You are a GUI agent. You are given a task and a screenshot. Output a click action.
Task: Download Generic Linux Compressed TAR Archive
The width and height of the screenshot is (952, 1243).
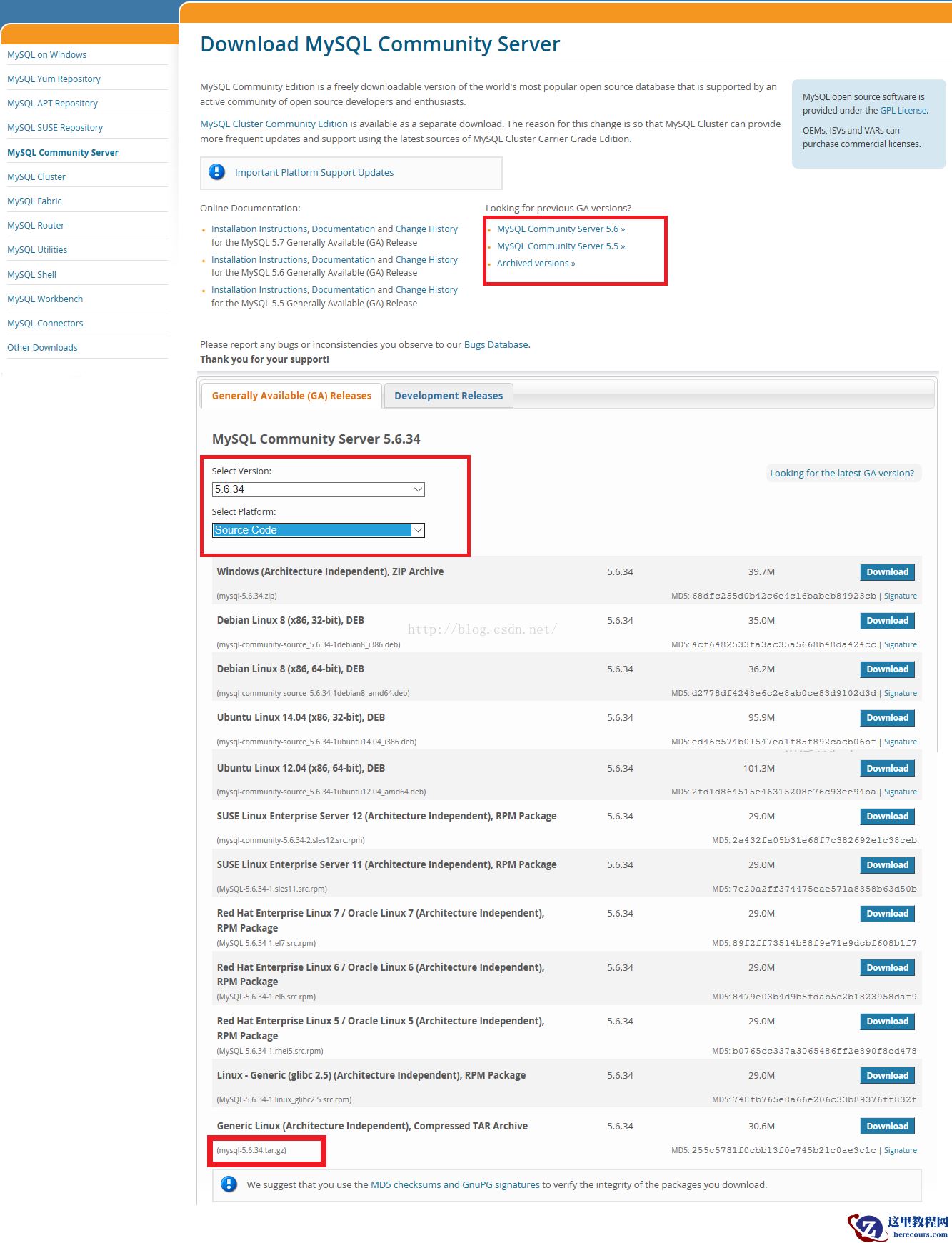point(887,1127)
